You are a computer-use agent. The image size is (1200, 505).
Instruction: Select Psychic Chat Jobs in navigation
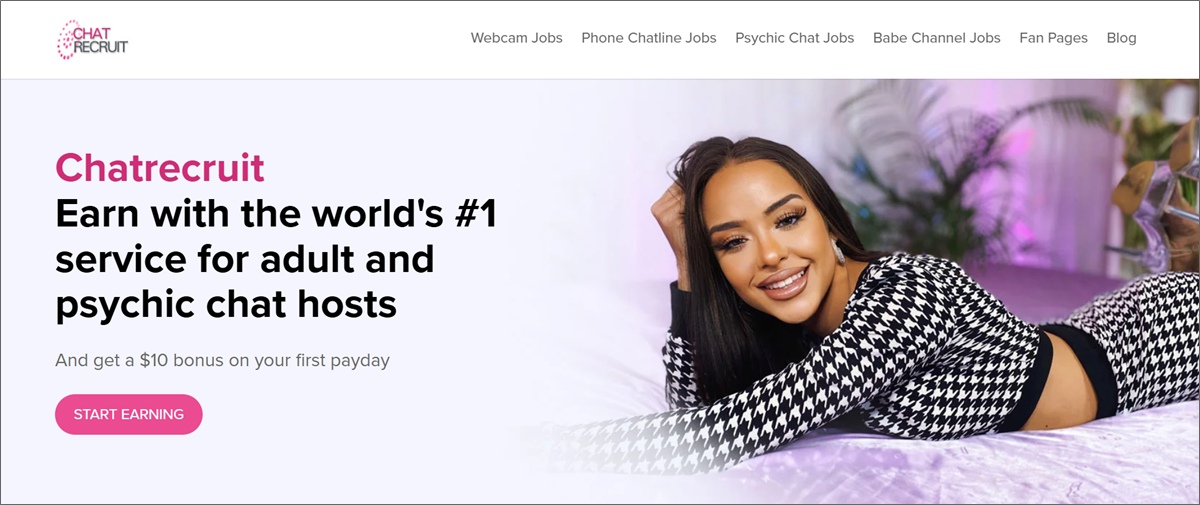(x=795, y=38)
